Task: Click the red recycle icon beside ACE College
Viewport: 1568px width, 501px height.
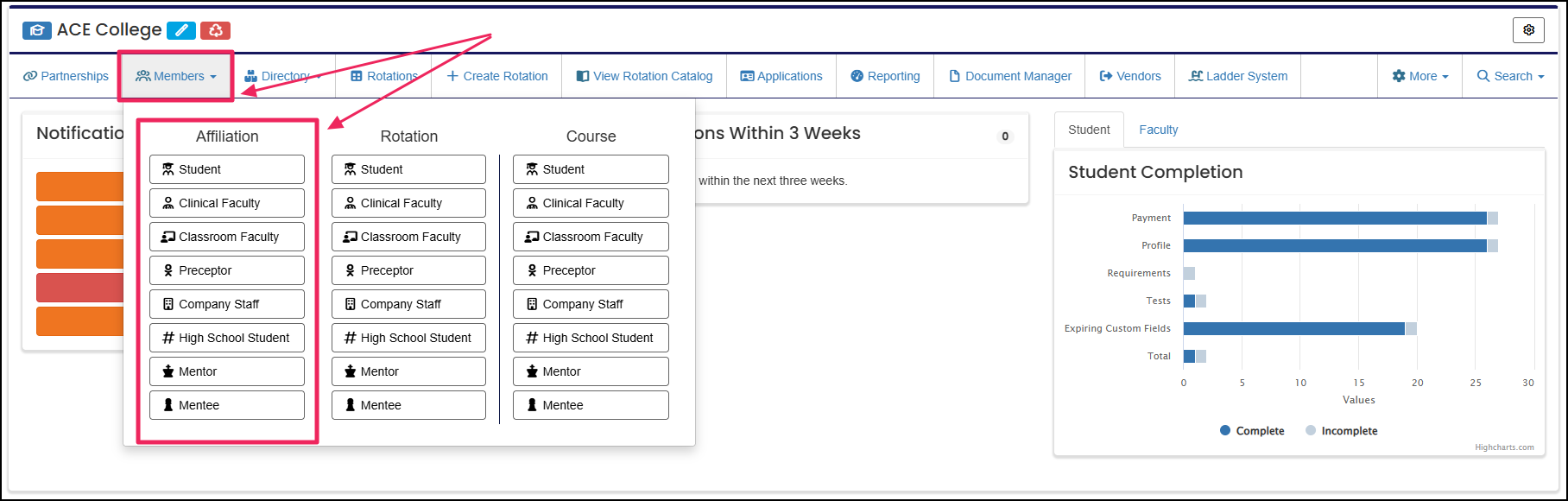Action: click(215, 30)
